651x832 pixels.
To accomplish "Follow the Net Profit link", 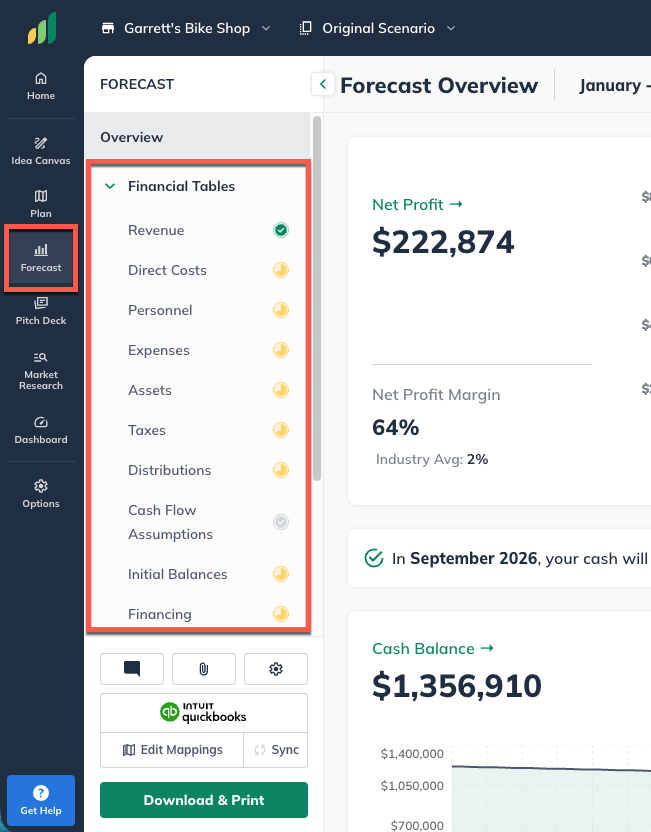I will tap(418, 204).
